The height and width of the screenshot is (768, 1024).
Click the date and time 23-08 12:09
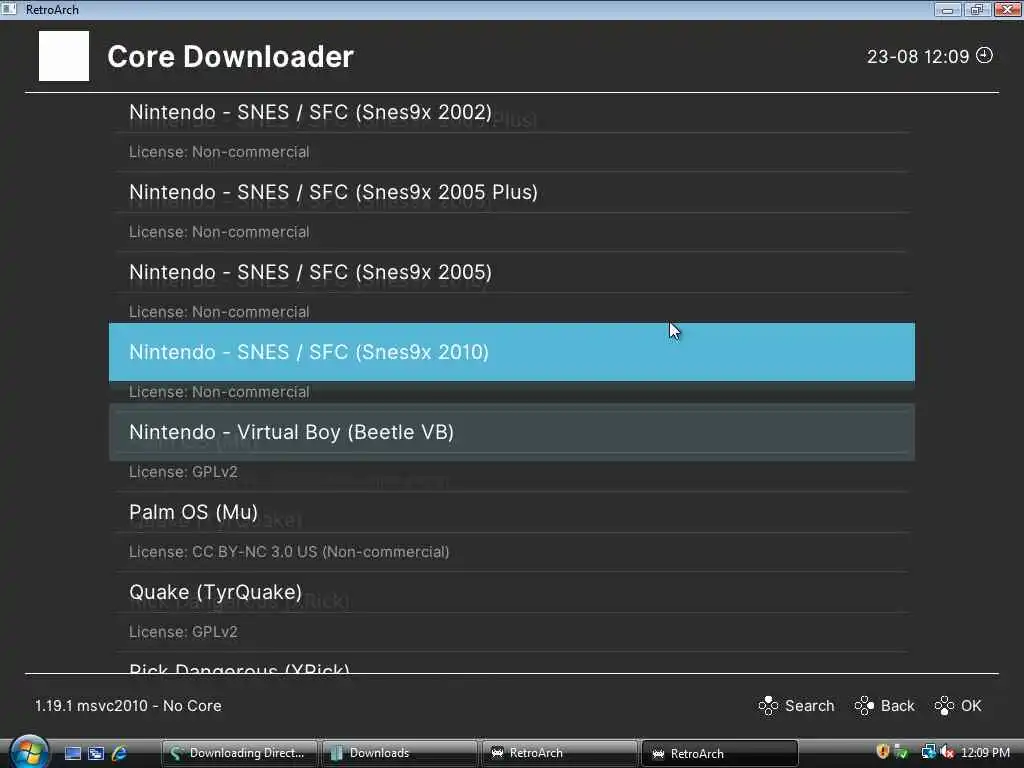click(x=918, y=57)
